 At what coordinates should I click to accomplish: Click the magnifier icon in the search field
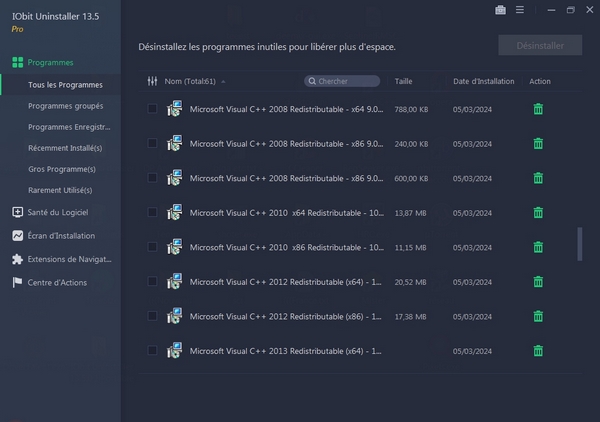[x=312, y=81]
